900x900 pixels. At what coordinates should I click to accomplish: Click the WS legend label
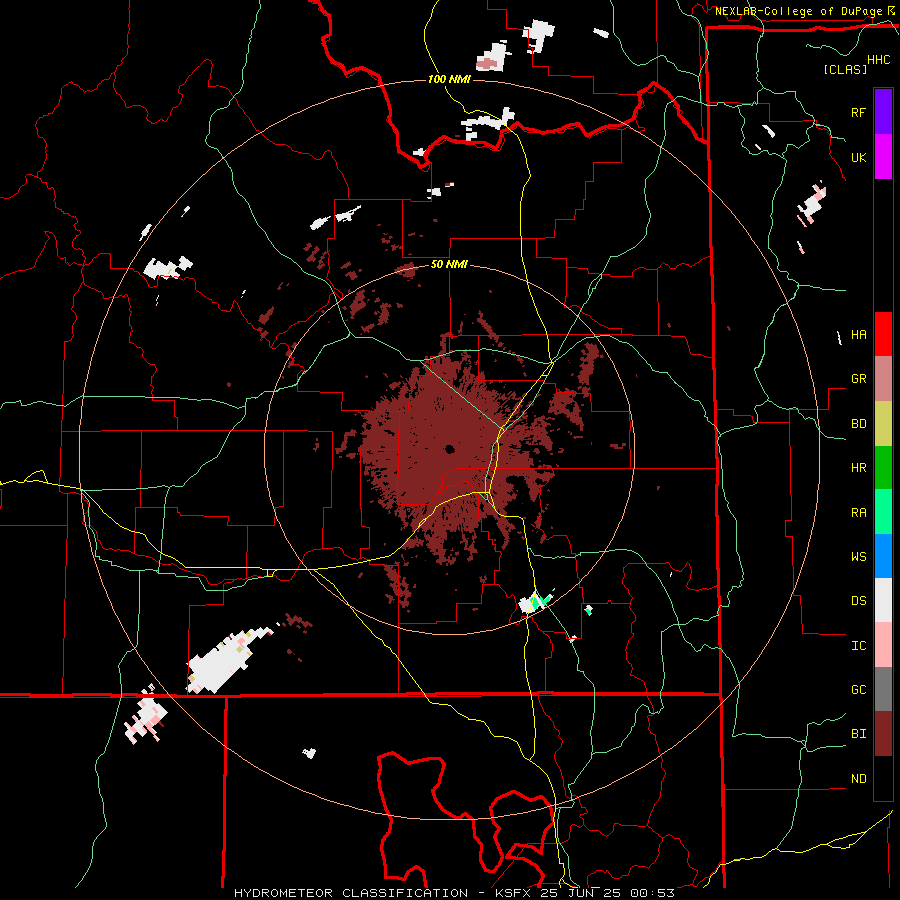(x=858, y=557)
